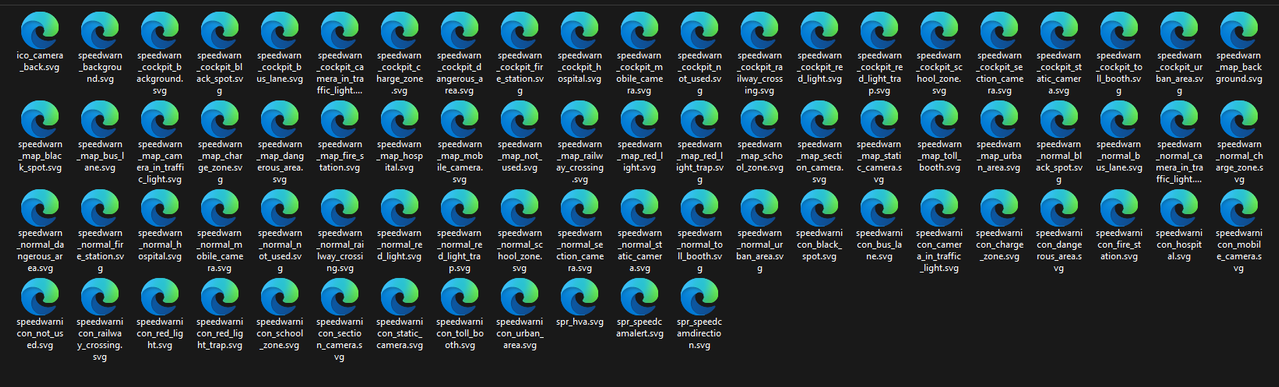Image resolution: width=1279 pixels, height=387 pixels.
Task: Click speedwarn_map_section_camera.svg icon
Action: (820, 119)
